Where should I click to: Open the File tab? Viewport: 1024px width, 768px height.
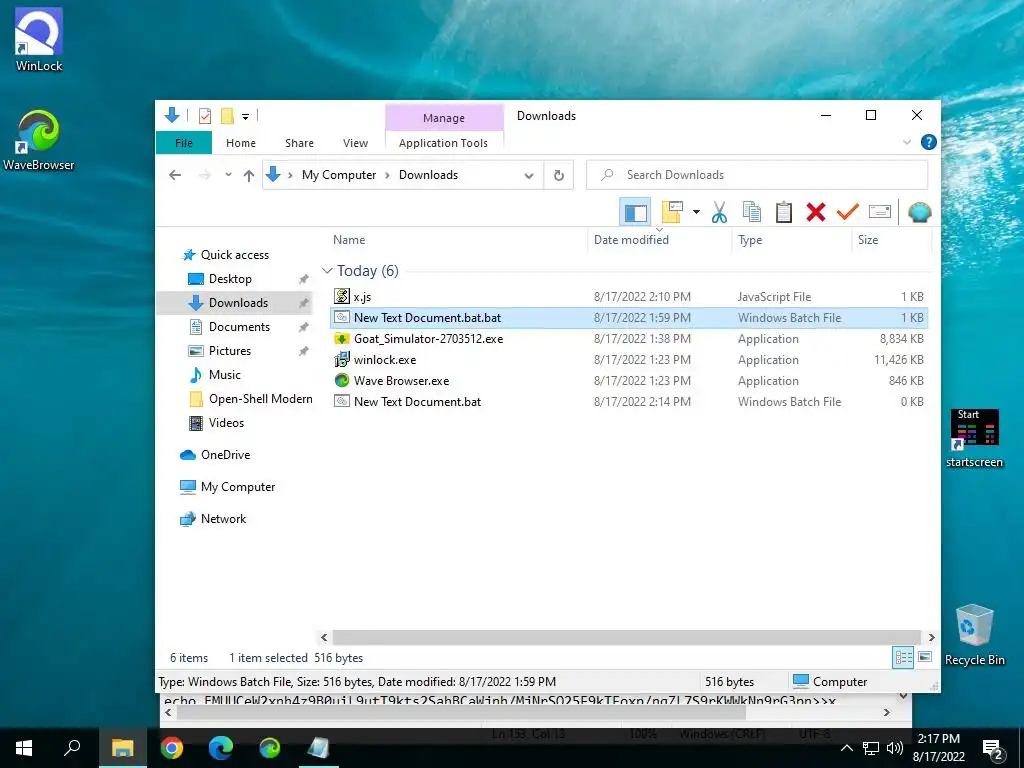click(x=184, y=143)
